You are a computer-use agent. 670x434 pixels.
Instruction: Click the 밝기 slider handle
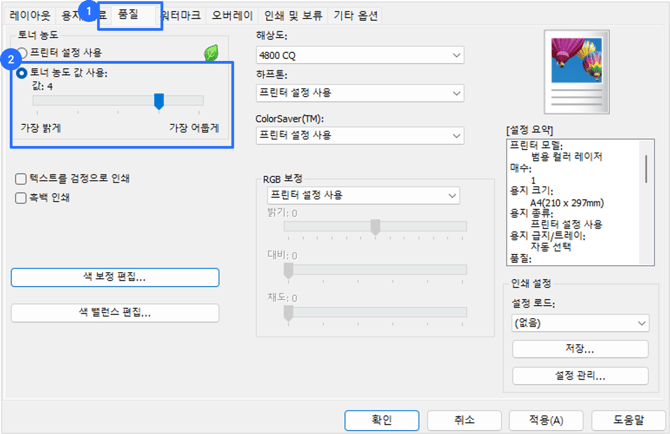375,227
